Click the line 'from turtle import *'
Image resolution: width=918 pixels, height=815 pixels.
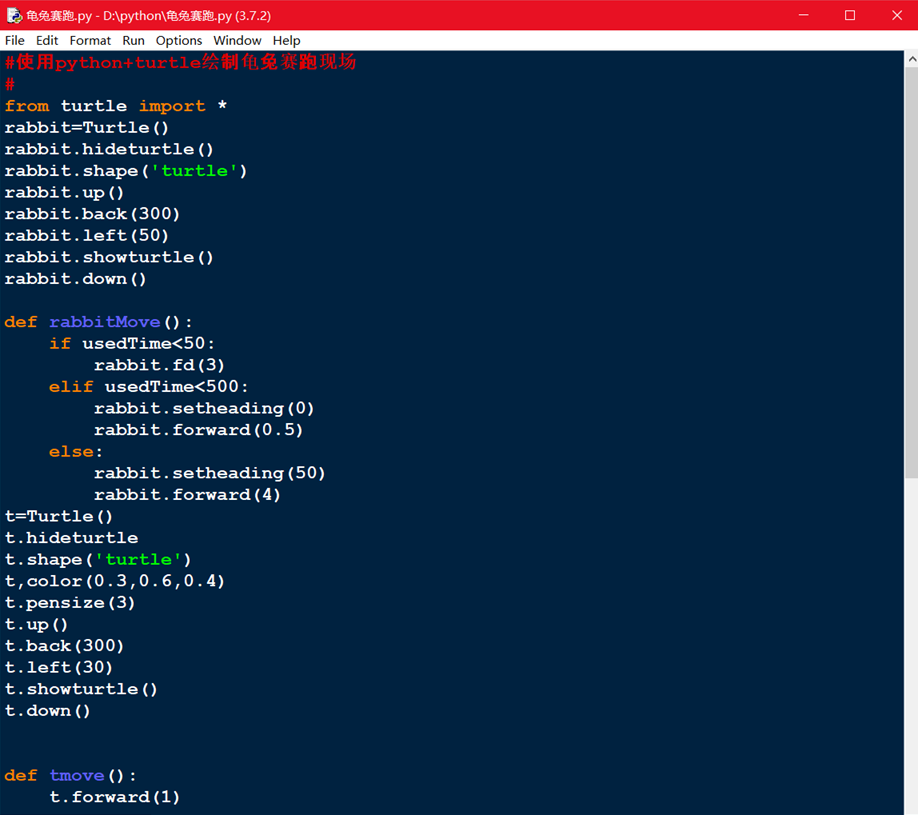116,106
